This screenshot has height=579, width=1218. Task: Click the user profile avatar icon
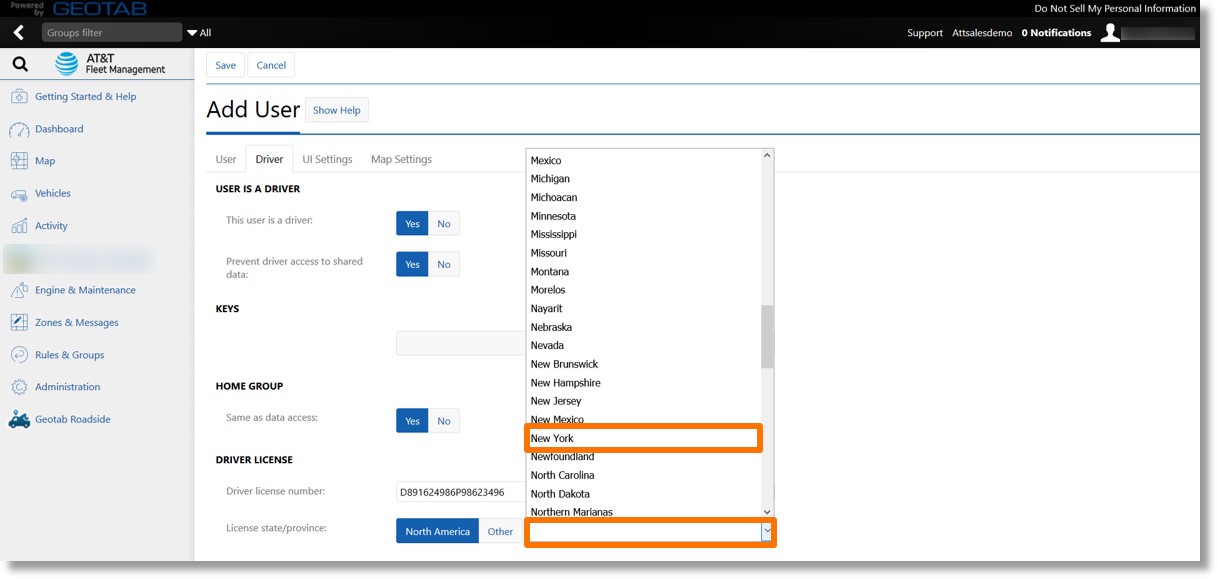coord(1110,33)
